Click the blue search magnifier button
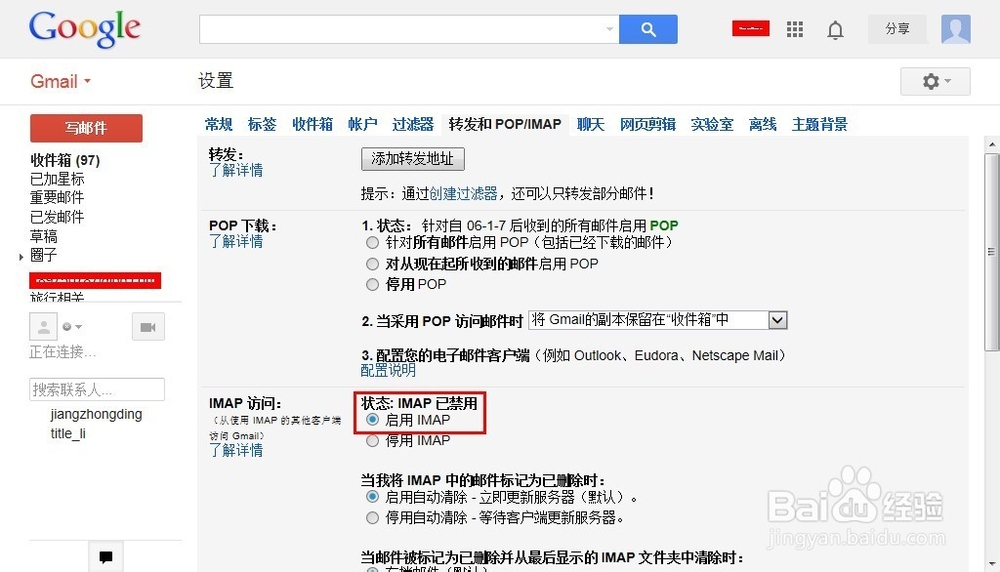Image resolution: width=1000 pixels, height=572 pixels. point(648,29)
